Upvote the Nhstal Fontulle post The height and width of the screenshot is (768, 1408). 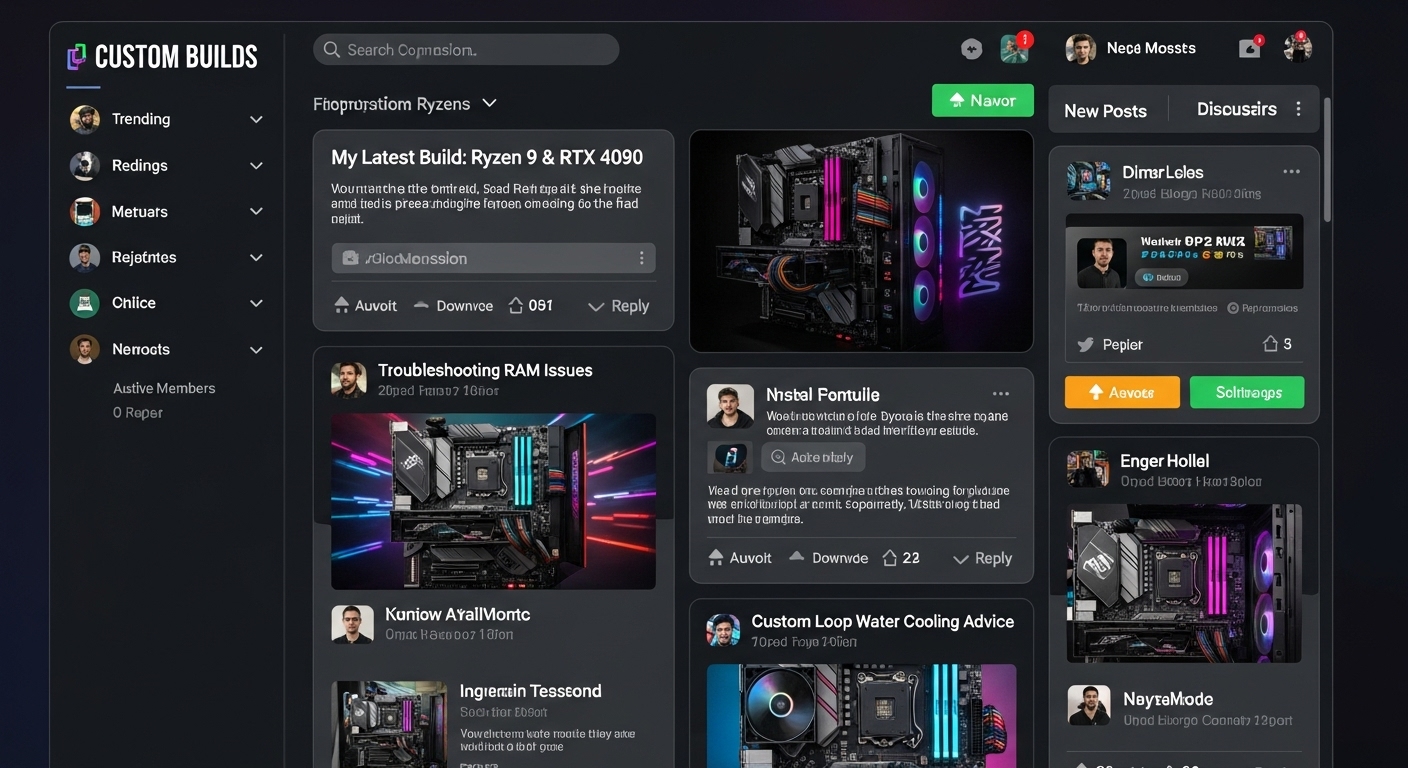740,558
